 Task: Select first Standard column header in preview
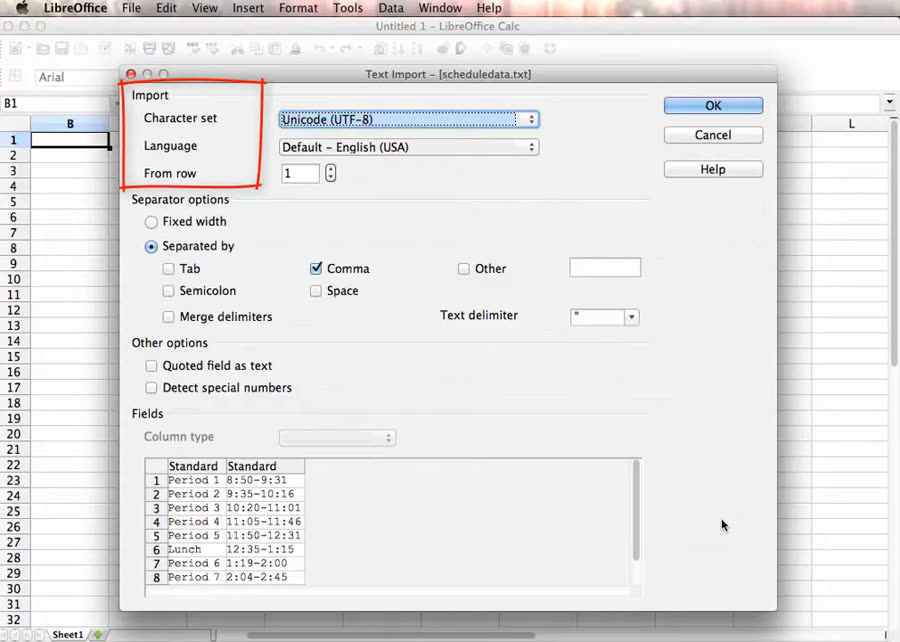click(196, 466)
